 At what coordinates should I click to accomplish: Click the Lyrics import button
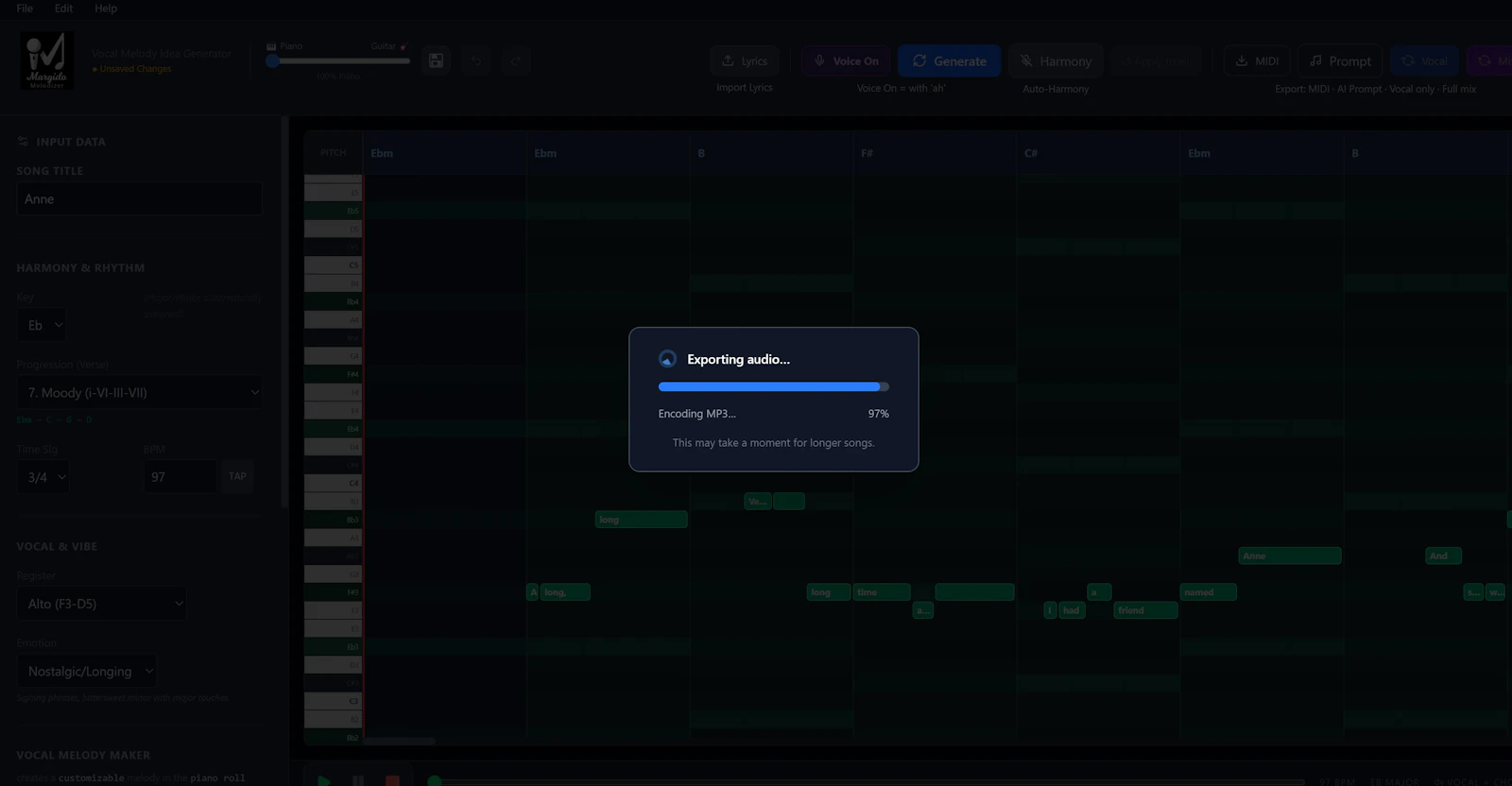click(745, 60)
